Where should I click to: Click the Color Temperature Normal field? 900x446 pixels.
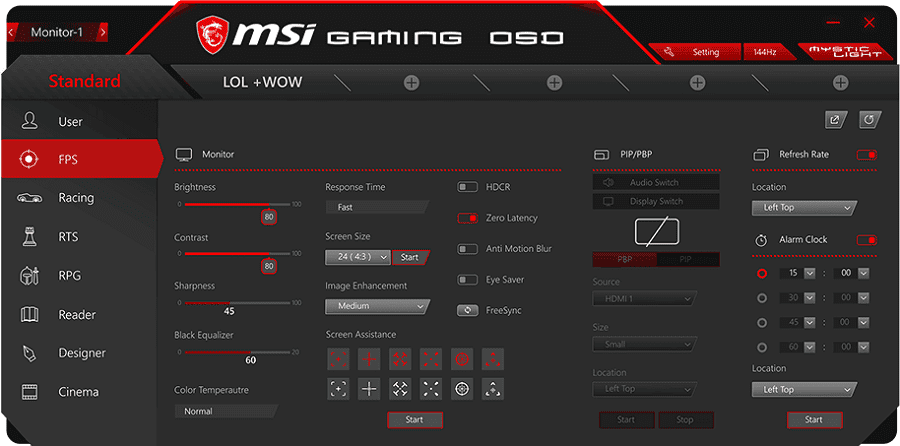click(226, 411)
